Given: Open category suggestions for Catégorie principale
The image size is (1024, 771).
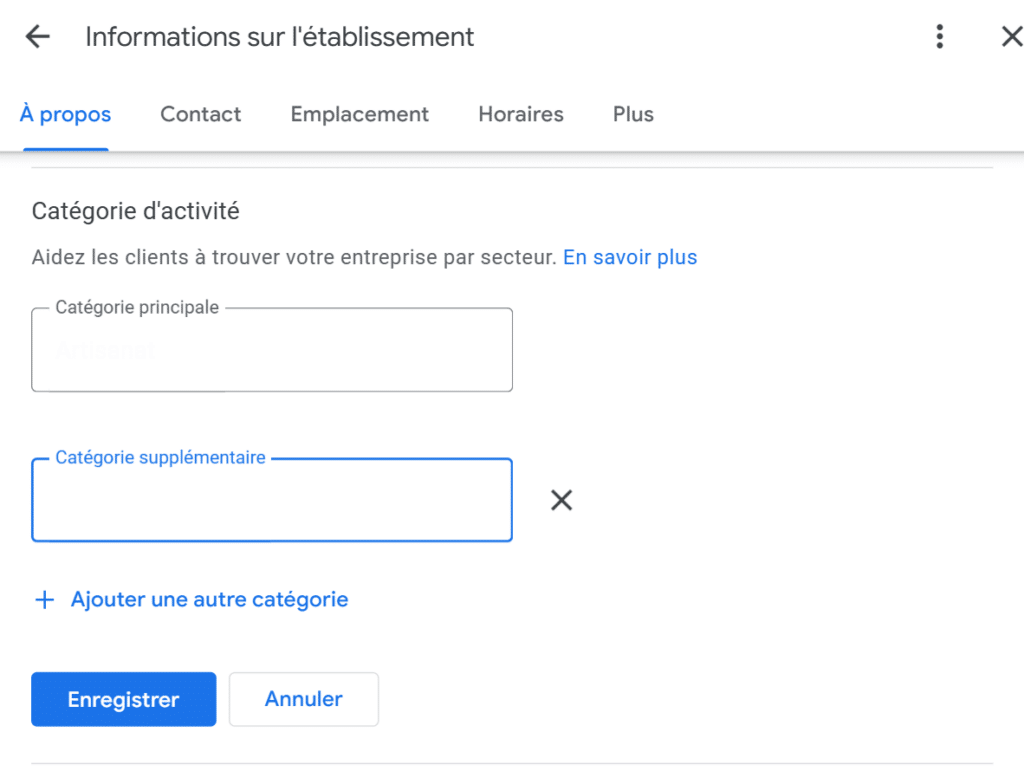Looking at the screenshot, I should pyautogui.click(x=272, y=350).
